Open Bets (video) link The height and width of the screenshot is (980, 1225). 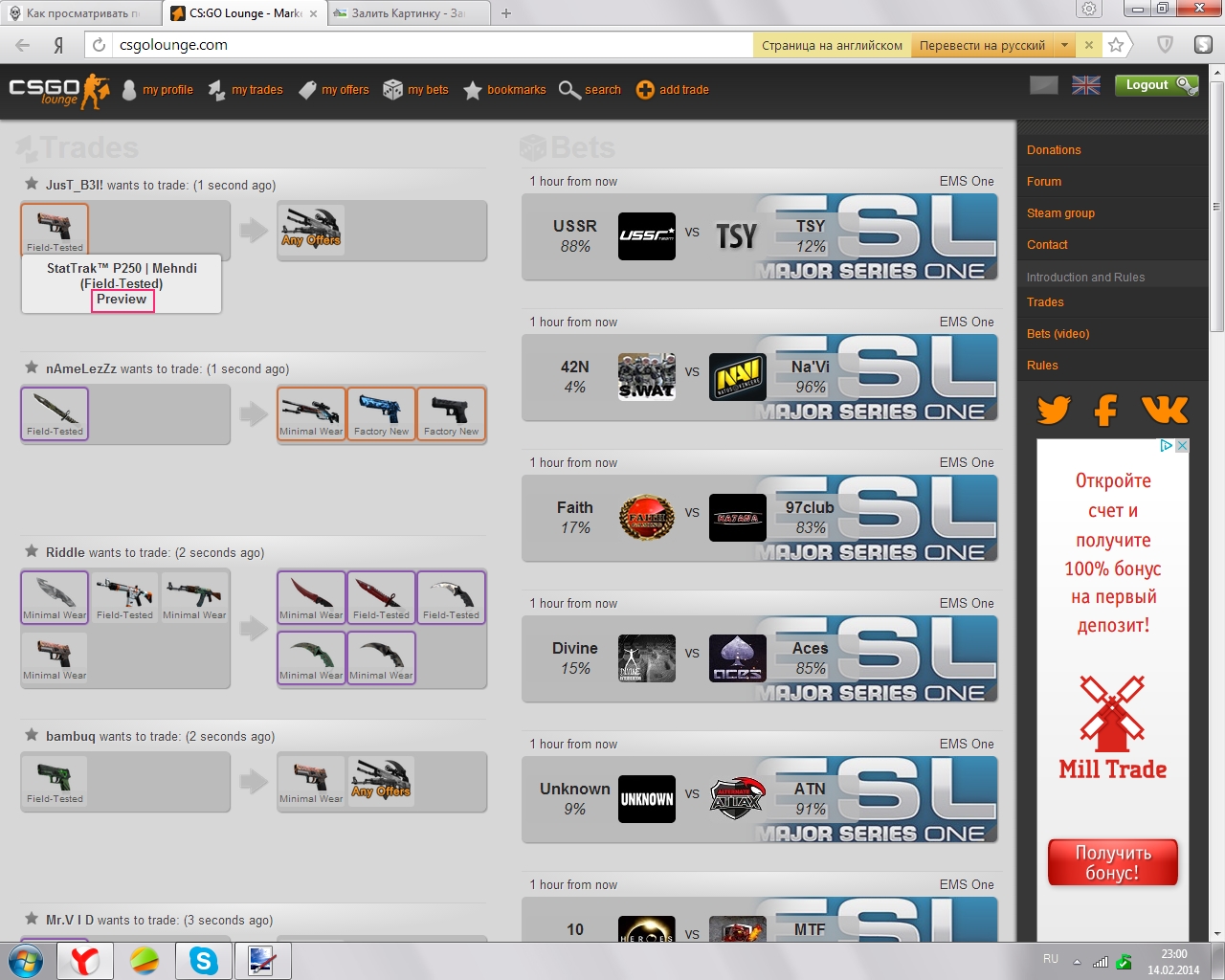click(x=1058, y=334)
